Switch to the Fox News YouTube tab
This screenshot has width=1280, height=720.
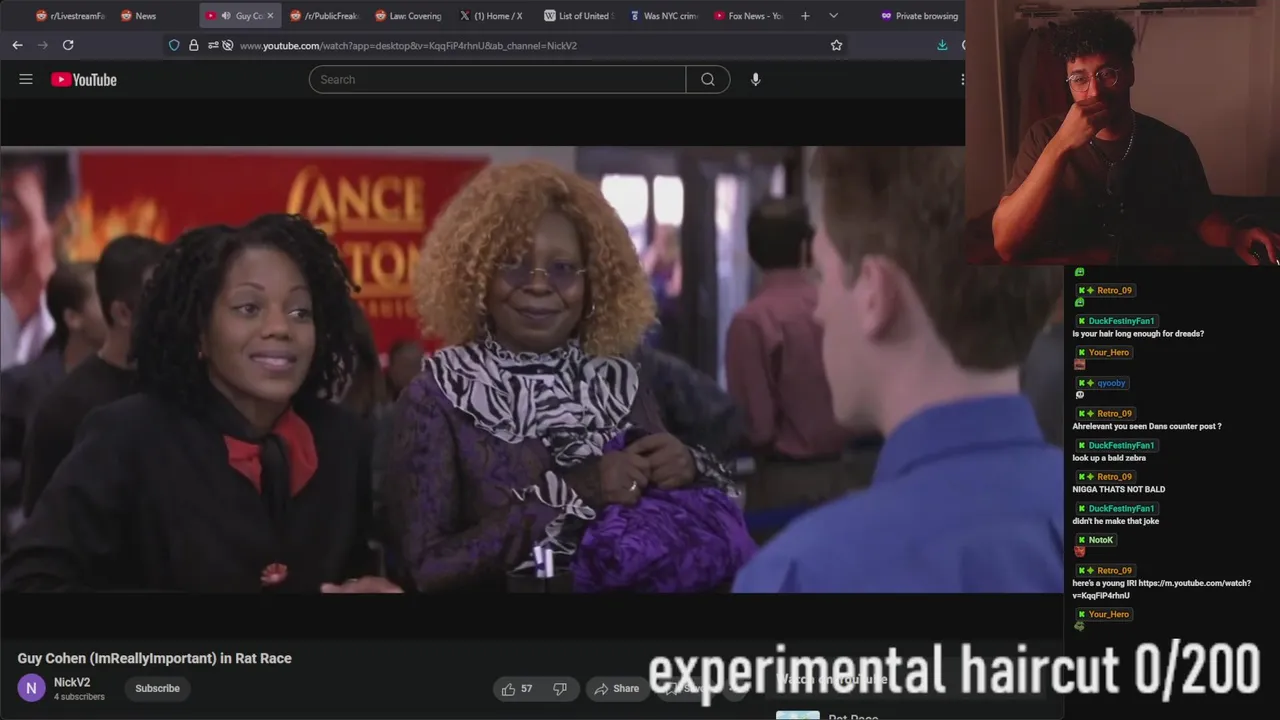tap(749, 16)
